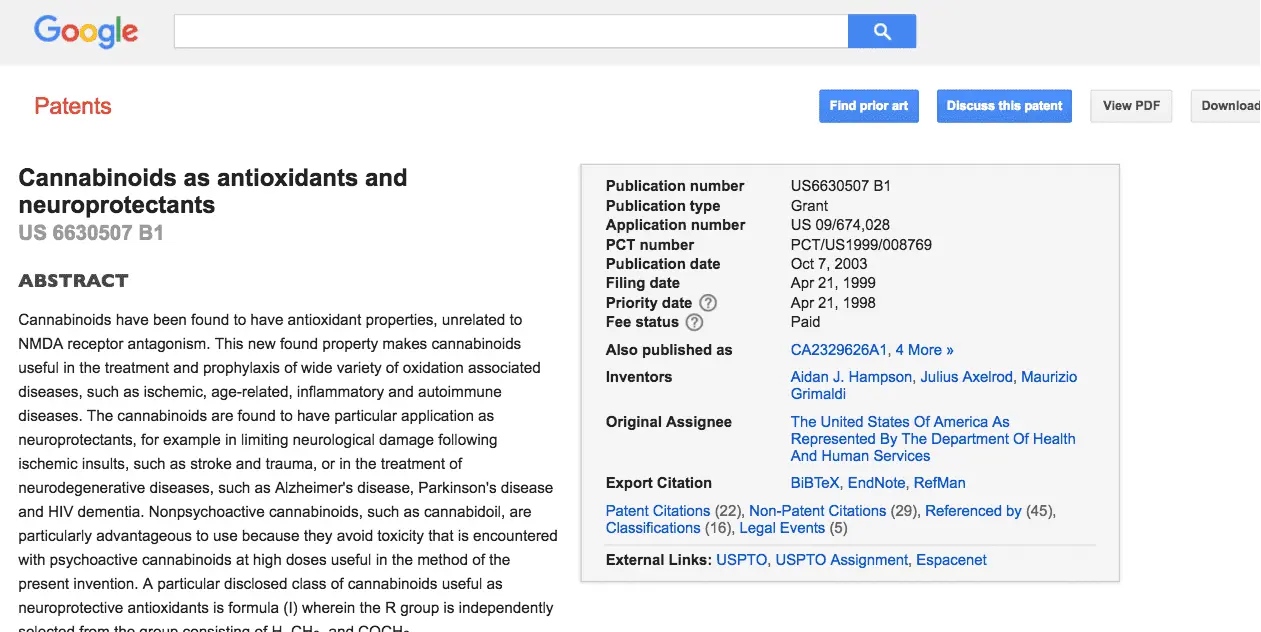This screenshot has height=632, width=1261.
Task: Jump to Patent Citations section
Action: click(657, 511)
